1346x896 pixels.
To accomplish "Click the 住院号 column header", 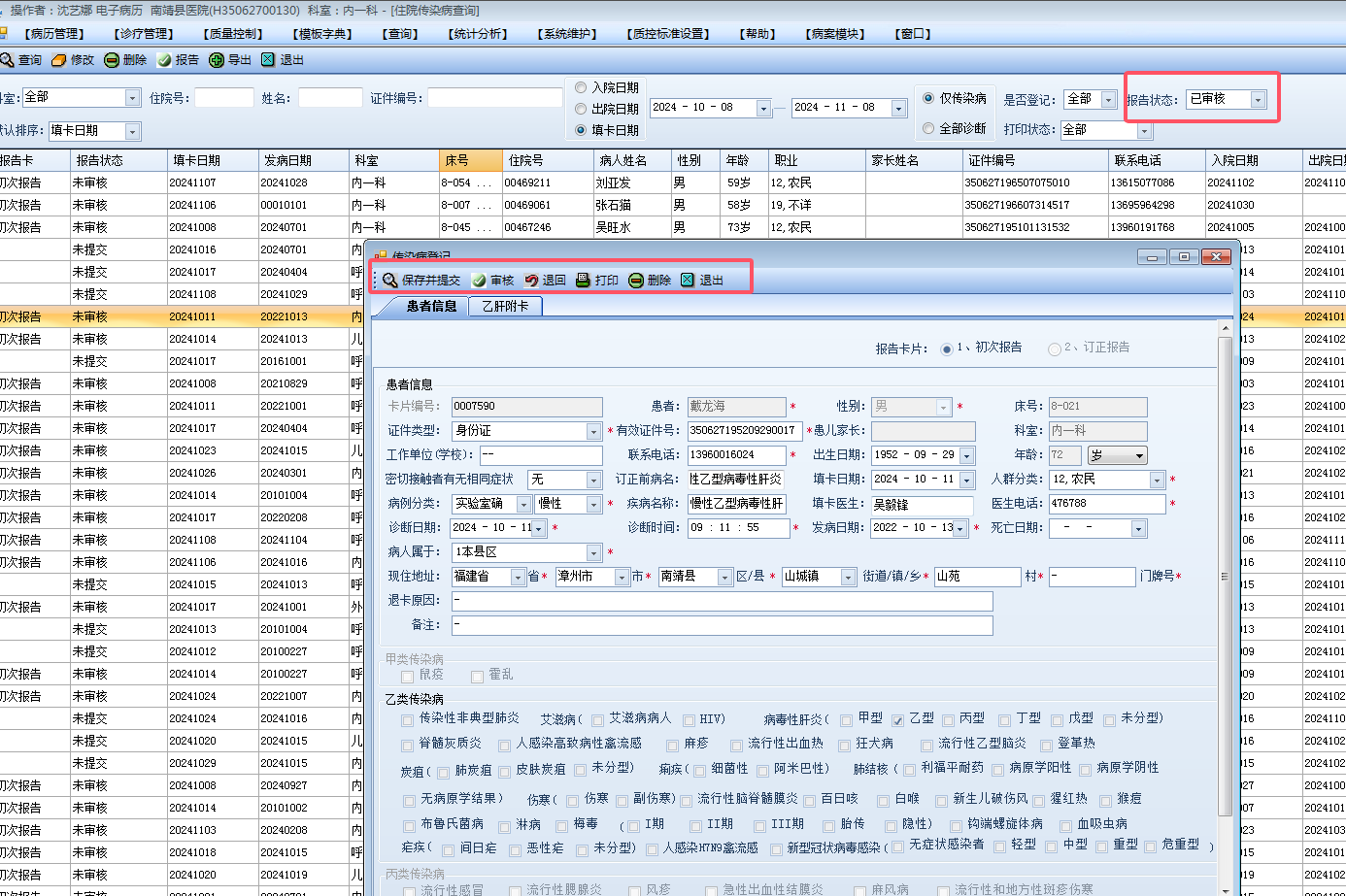I will point(548,161).
